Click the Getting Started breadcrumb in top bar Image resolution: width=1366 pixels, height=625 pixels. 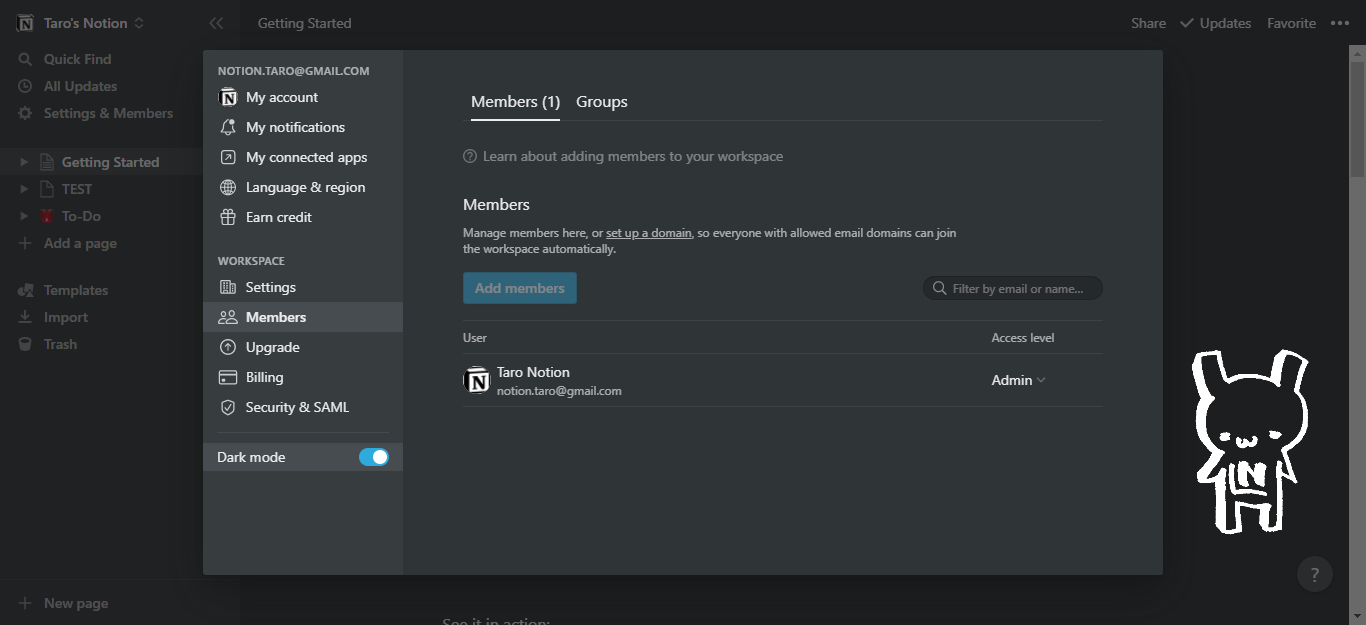(x=304, y=23)
